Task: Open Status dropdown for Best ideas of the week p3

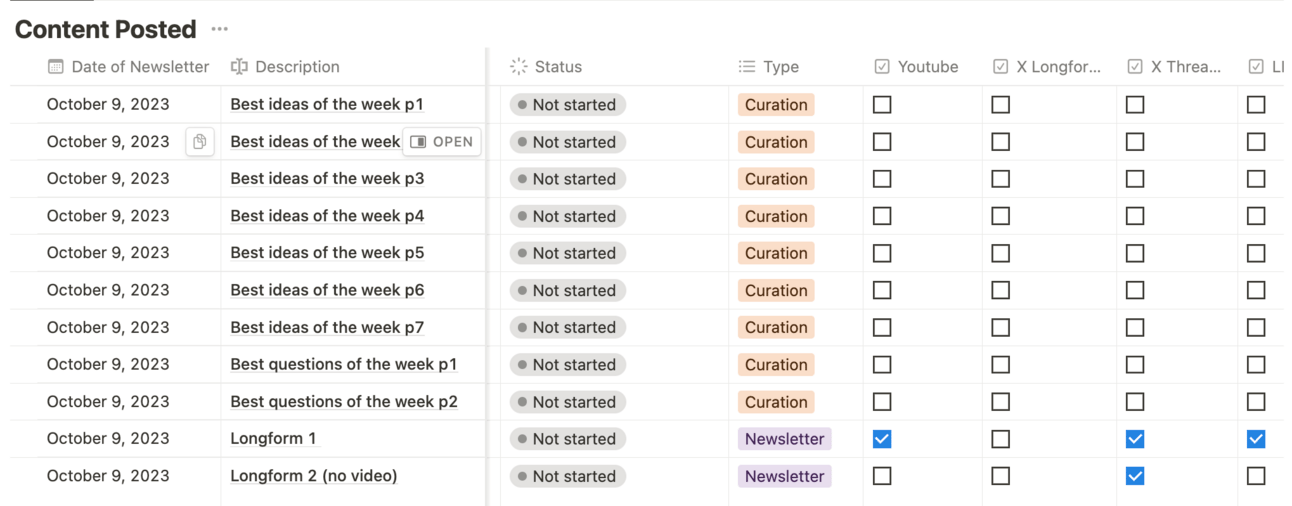Action: pos(567,179)
